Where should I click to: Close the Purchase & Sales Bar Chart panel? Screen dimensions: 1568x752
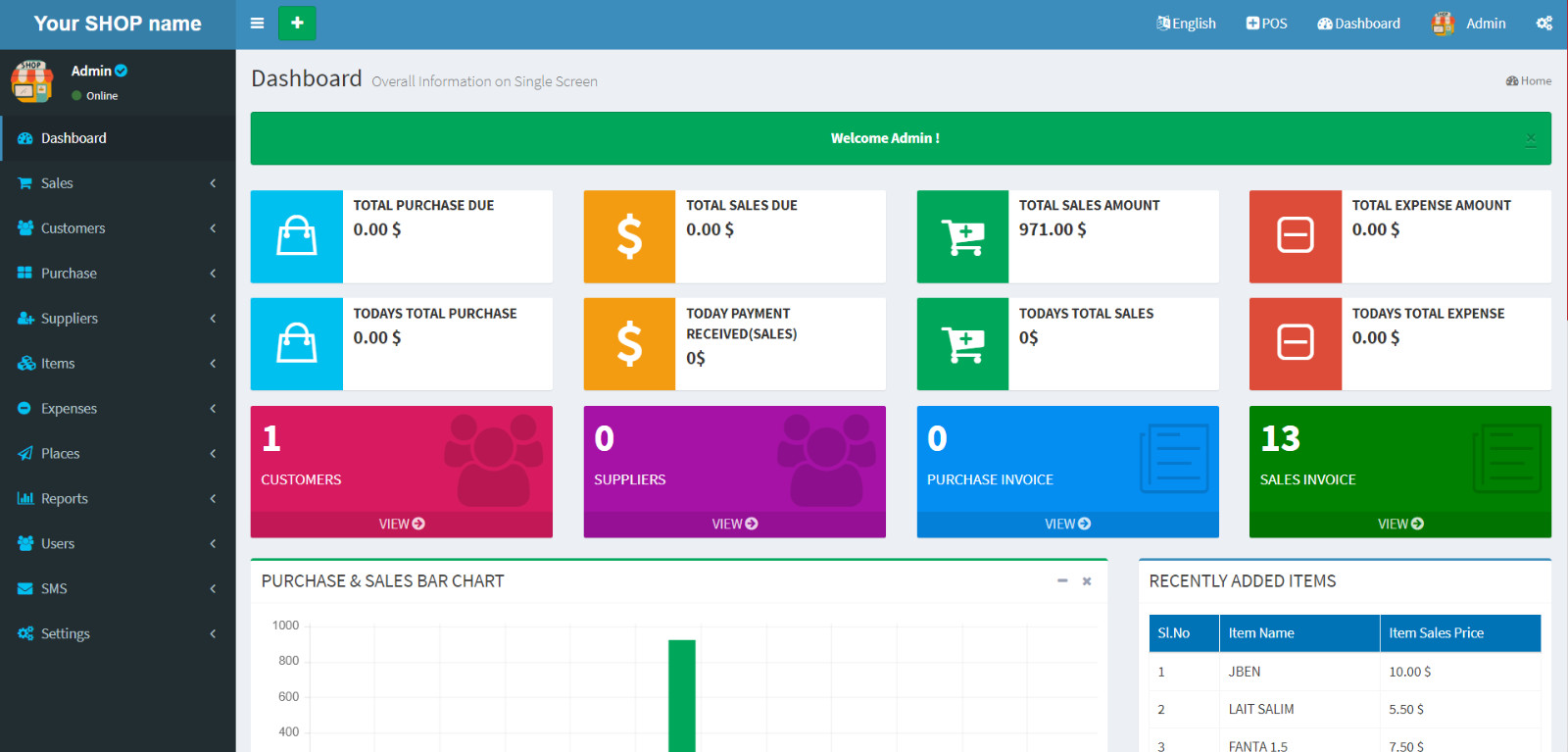tap(1087, 581)
